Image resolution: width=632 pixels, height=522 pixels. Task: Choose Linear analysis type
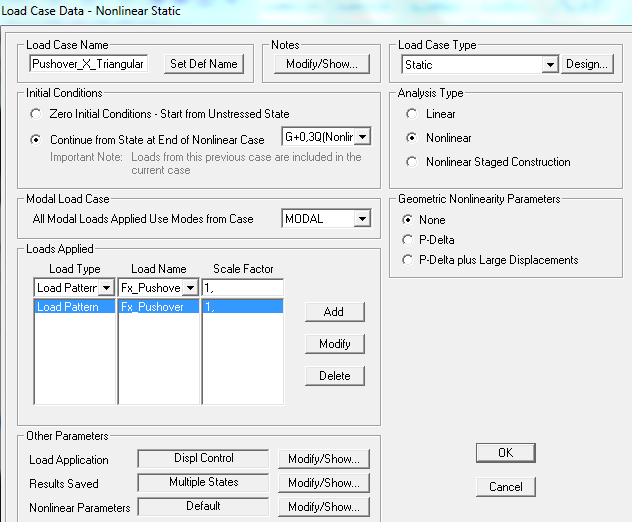click(x=411, y=114)
